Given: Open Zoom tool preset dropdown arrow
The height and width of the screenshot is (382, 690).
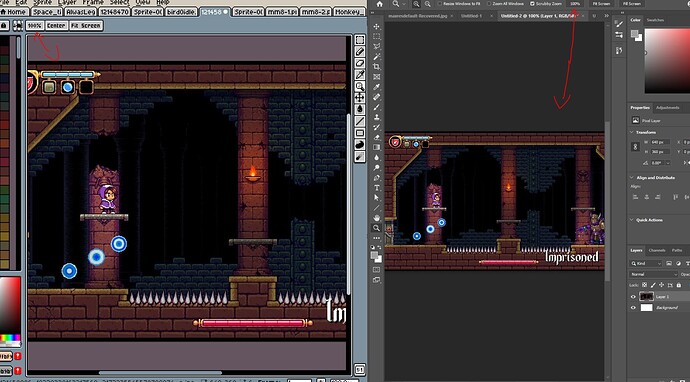Looking at the screenshot, I should point(404,4).
